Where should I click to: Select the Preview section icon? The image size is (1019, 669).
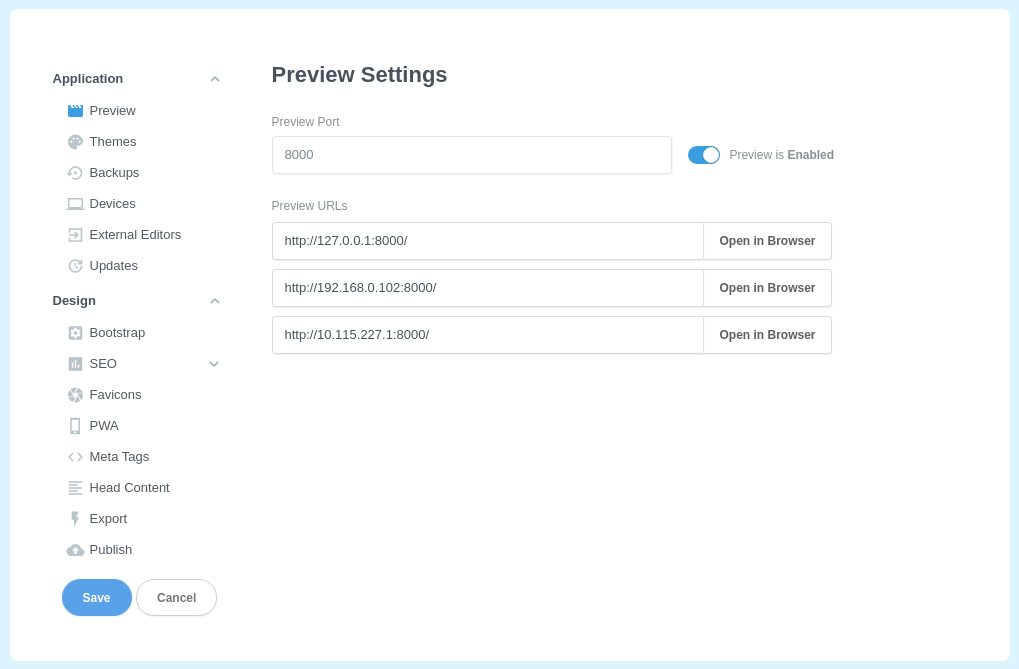[75, 110]
